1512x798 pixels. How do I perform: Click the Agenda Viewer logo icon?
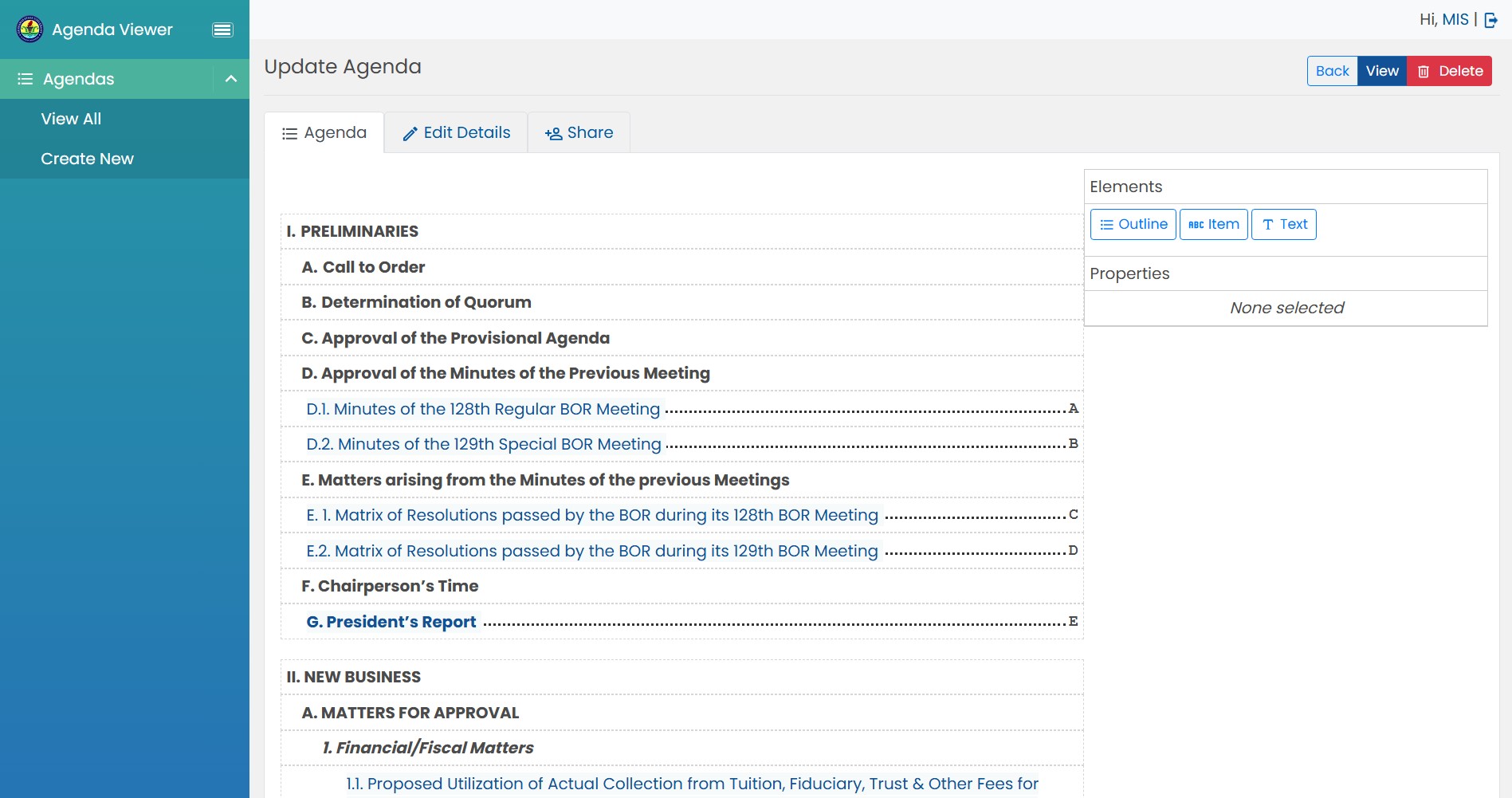point(29,29)
